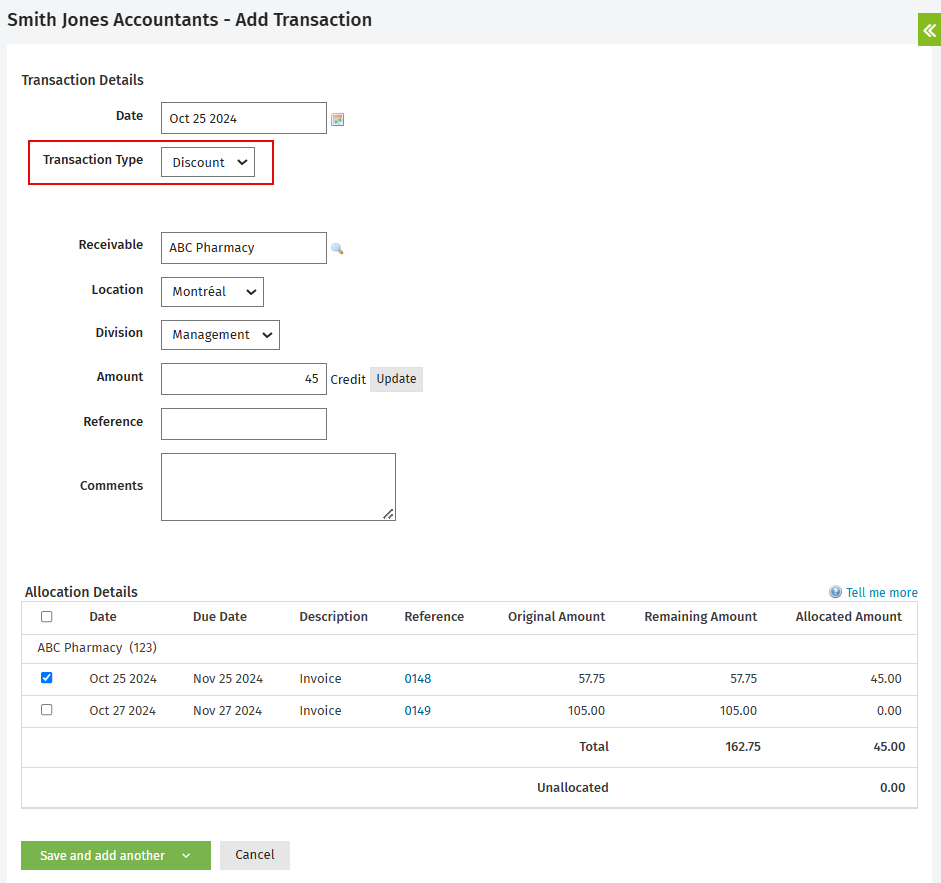Tick the select-all checkbox in the allocation header
Viewport: 941px width, 883px height.
pos(46,616)
